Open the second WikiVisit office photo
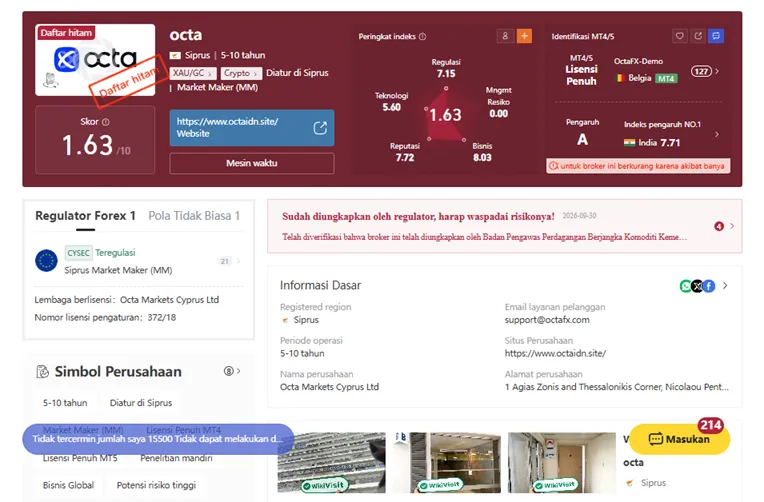The height and width of the screenshot is (502, 764). (447, 463)
